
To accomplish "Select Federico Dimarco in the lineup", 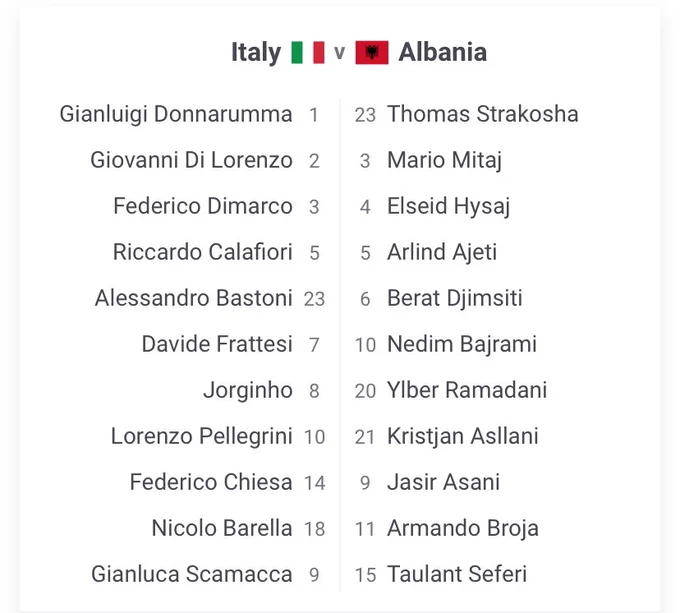I will (203, 206).
